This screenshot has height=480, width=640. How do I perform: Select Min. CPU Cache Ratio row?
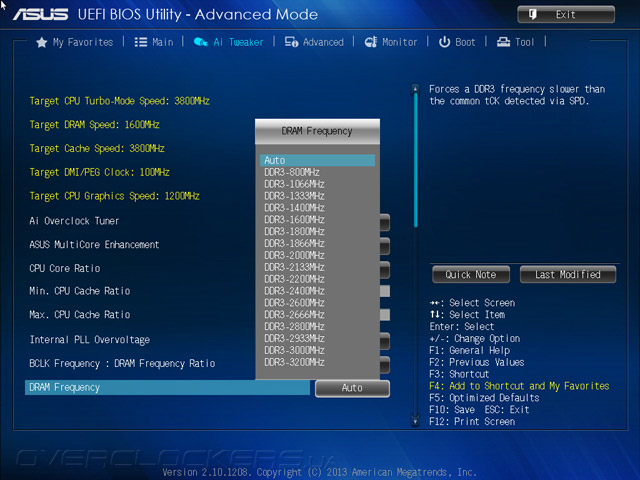(x=80, y=291)
